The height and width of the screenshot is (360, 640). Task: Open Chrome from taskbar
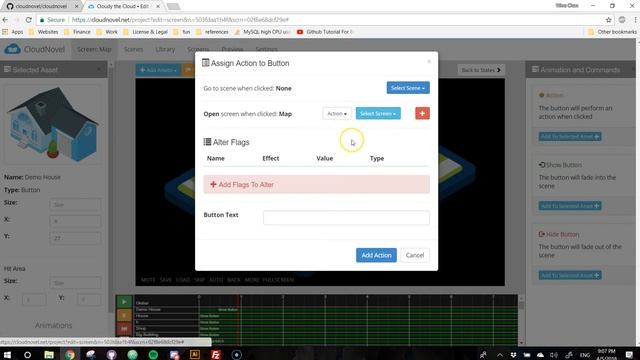70,354
